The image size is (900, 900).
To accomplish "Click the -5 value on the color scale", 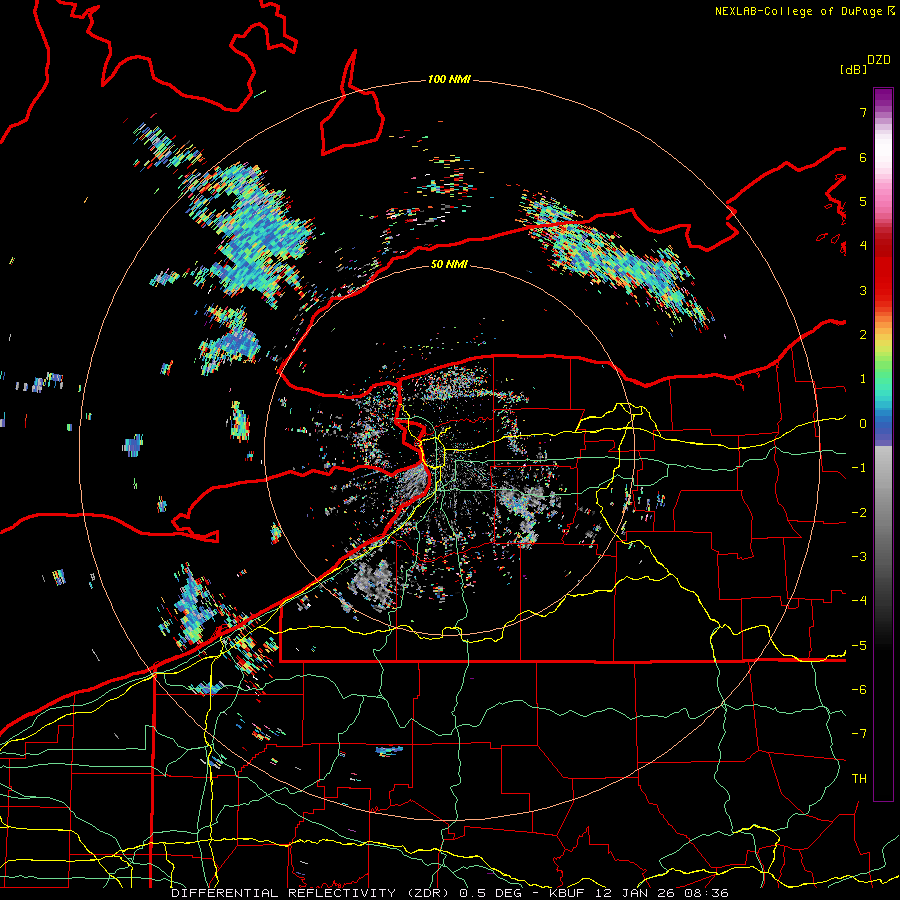I will click(x=859, y=646).
